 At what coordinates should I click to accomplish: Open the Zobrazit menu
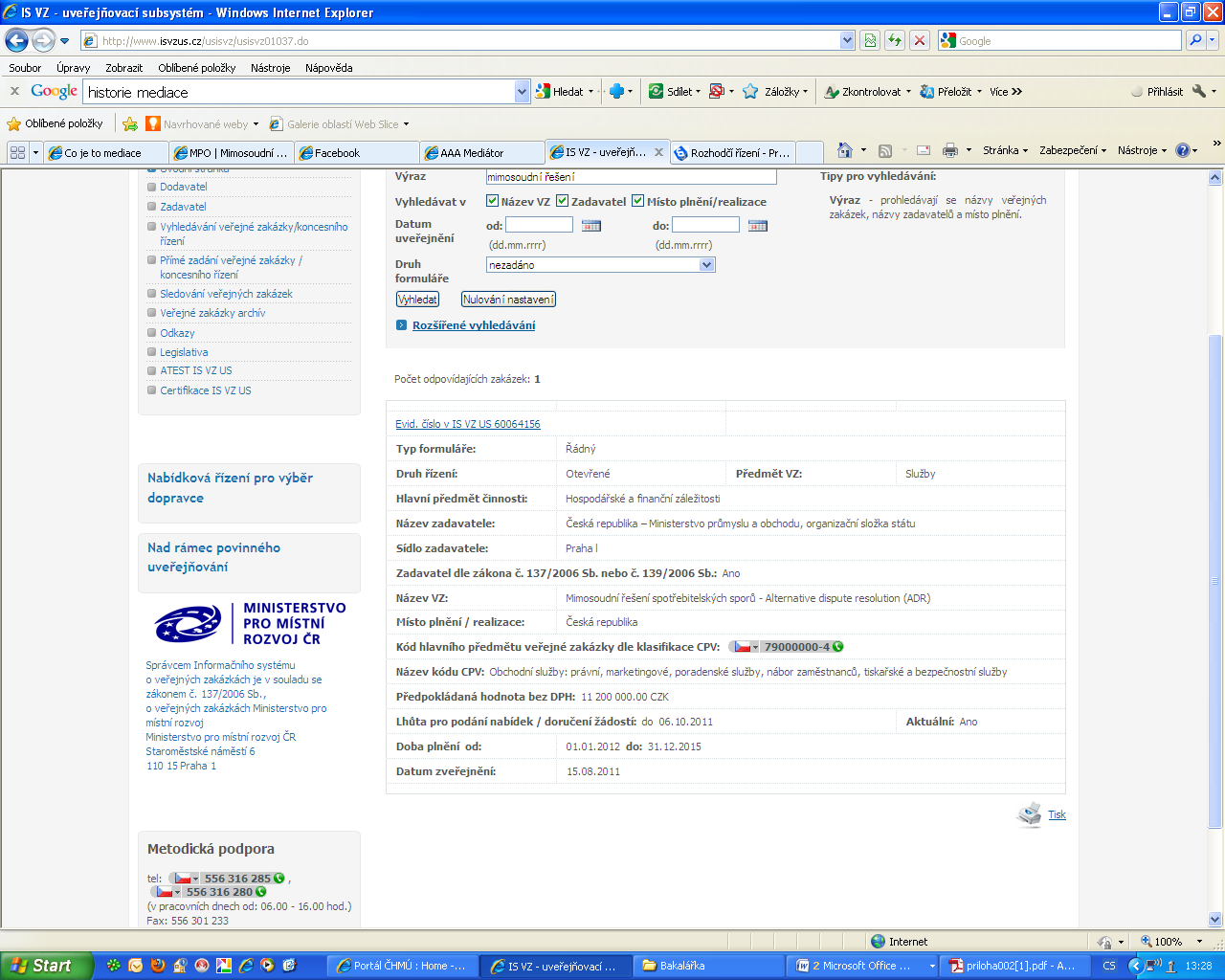coord(123,68)
